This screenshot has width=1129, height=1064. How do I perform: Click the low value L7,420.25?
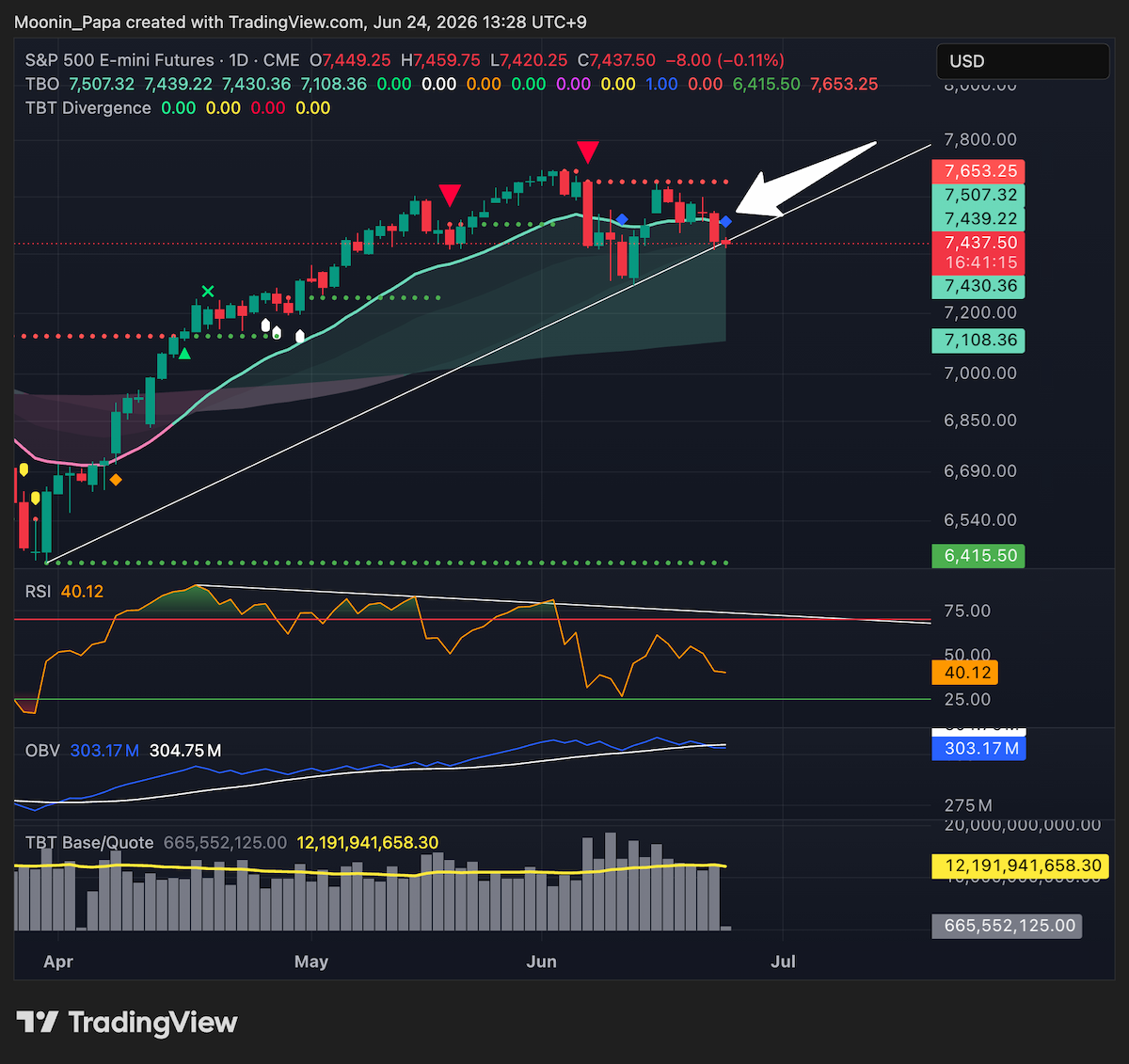[529, 60]
